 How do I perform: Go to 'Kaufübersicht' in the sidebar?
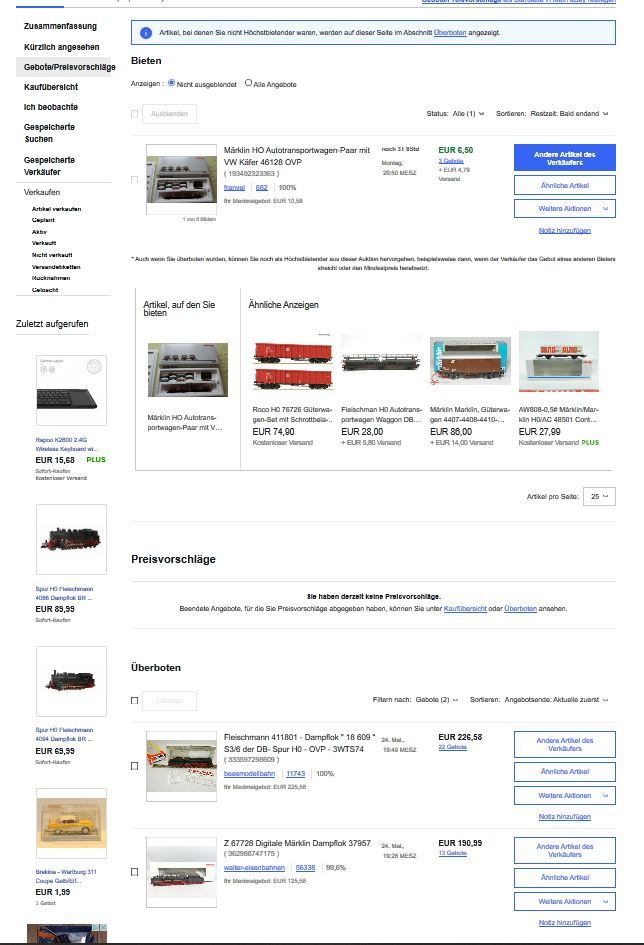pyautogui.click(x=51, y=87)
